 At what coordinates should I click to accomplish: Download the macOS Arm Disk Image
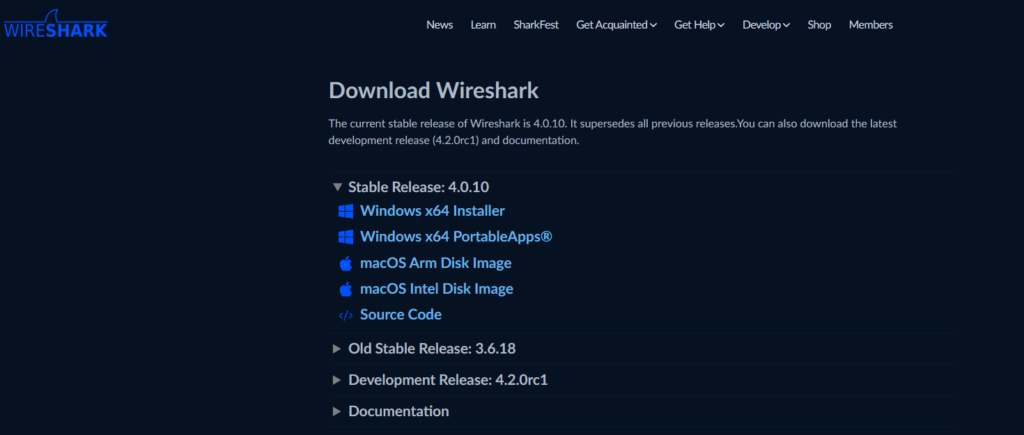(x=435, y=263)
